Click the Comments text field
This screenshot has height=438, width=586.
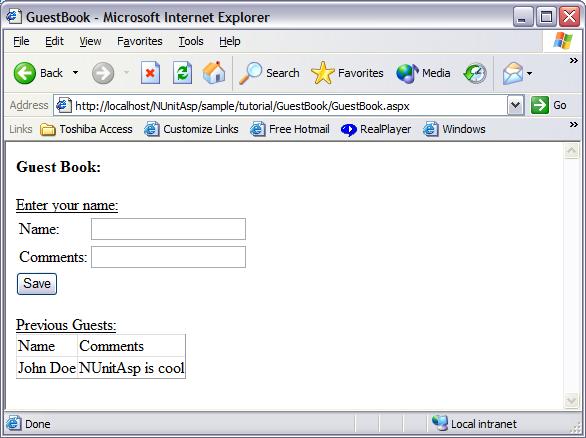168,257
